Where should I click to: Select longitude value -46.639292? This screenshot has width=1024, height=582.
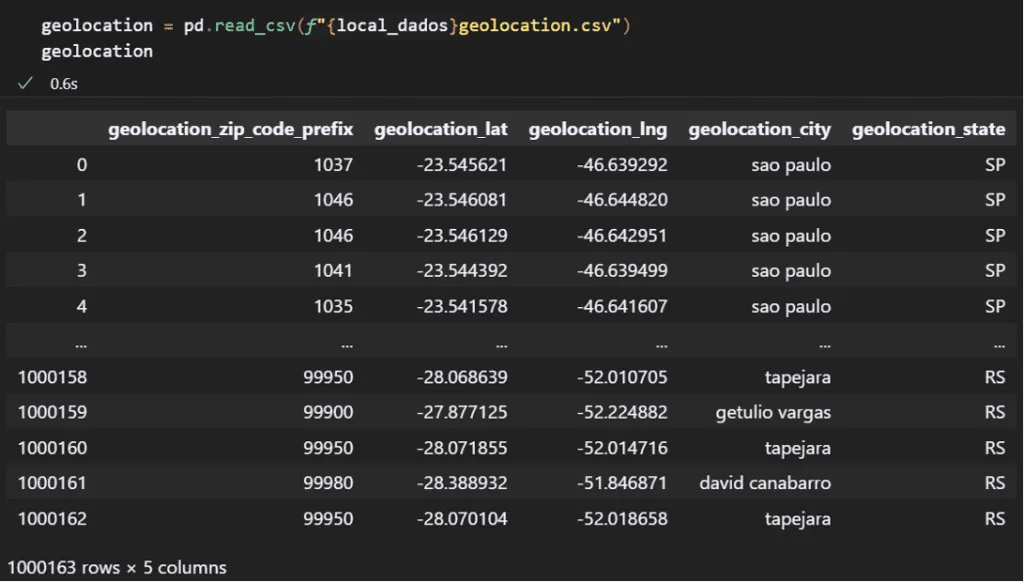(622, 165)
